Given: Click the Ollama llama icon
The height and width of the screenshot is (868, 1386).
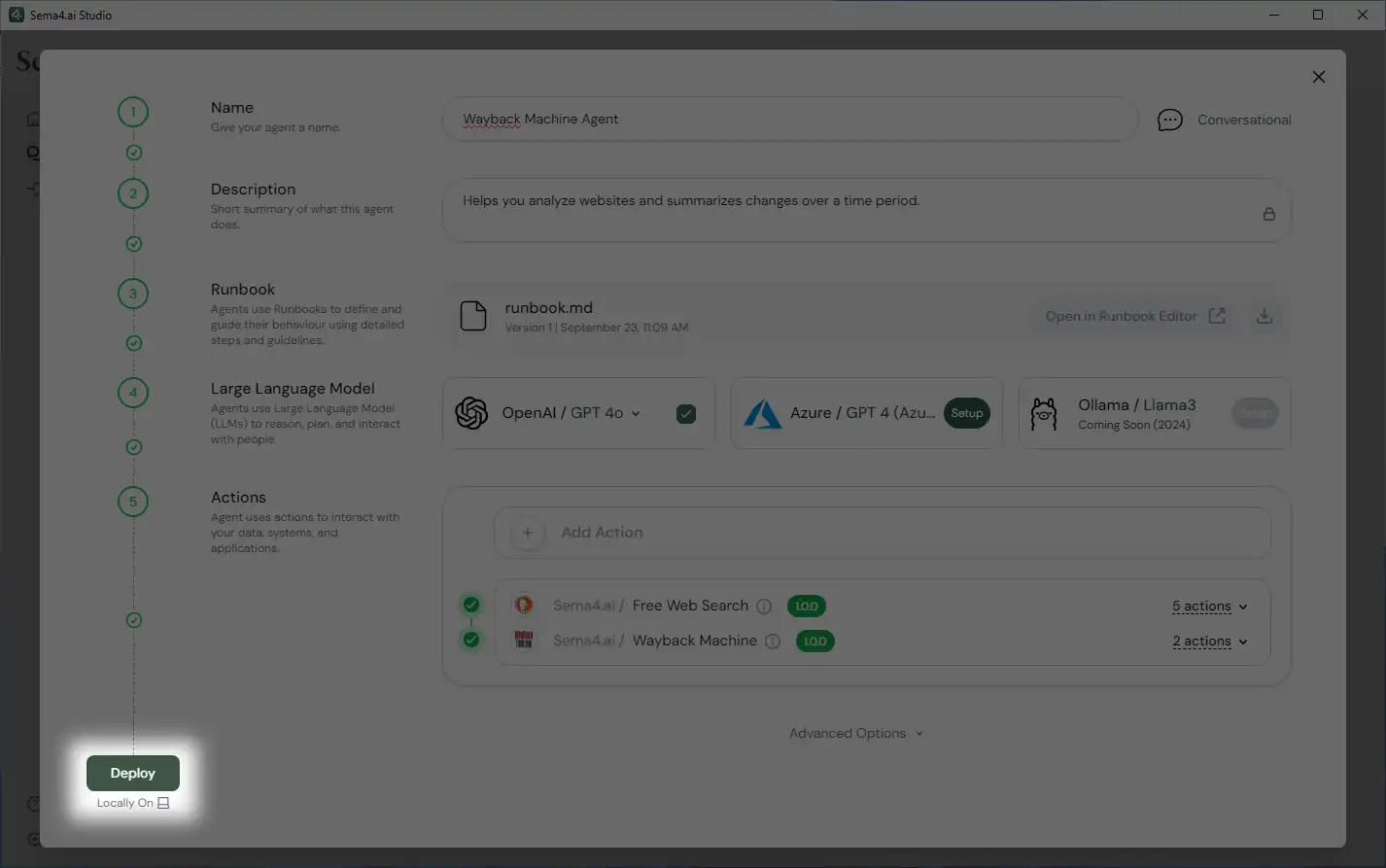Looking at the screenshot, I should coord(1044,412).
